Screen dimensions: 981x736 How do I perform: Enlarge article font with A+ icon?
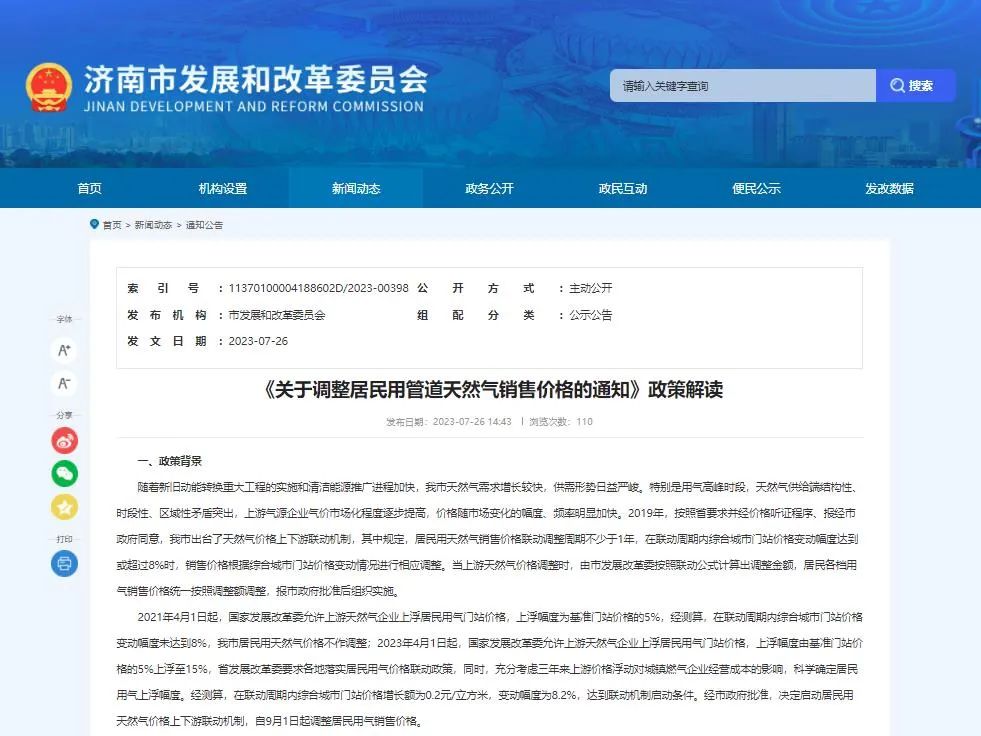pyautogui.click(x=63, y=350)
